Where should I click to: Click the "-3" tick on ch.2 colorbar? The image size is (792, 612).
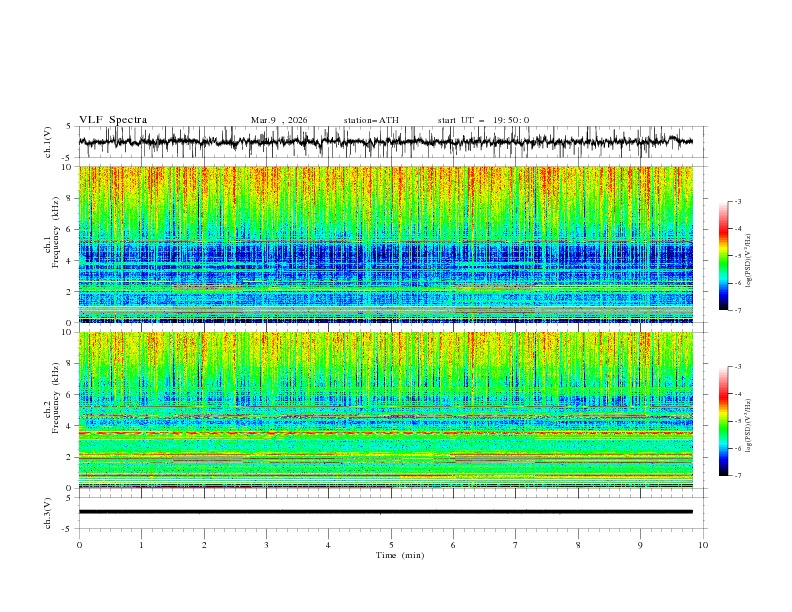coord(738,367)
